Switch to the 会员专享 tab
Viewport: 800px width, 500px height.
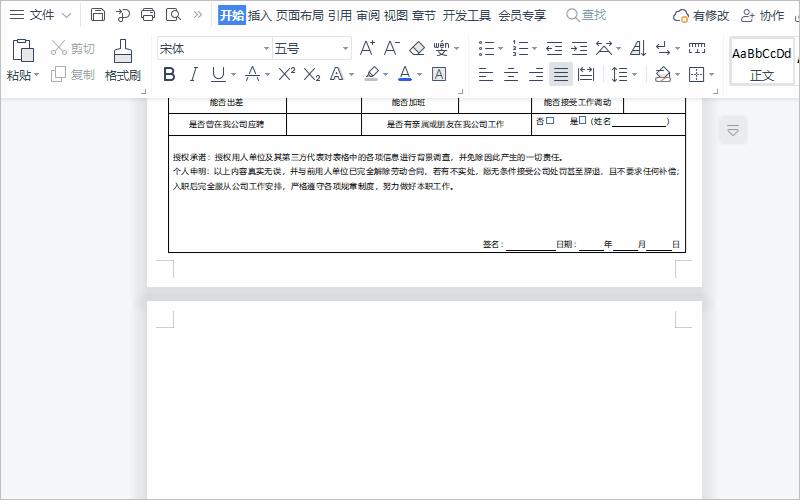[x=522, y=15]
